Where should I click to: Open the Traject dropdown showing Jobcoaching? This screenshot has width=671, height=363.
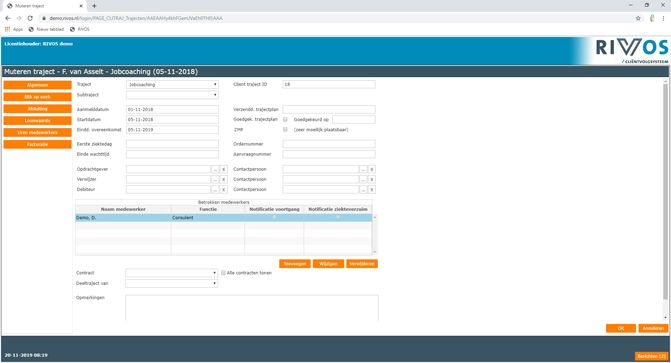point(172,85)
